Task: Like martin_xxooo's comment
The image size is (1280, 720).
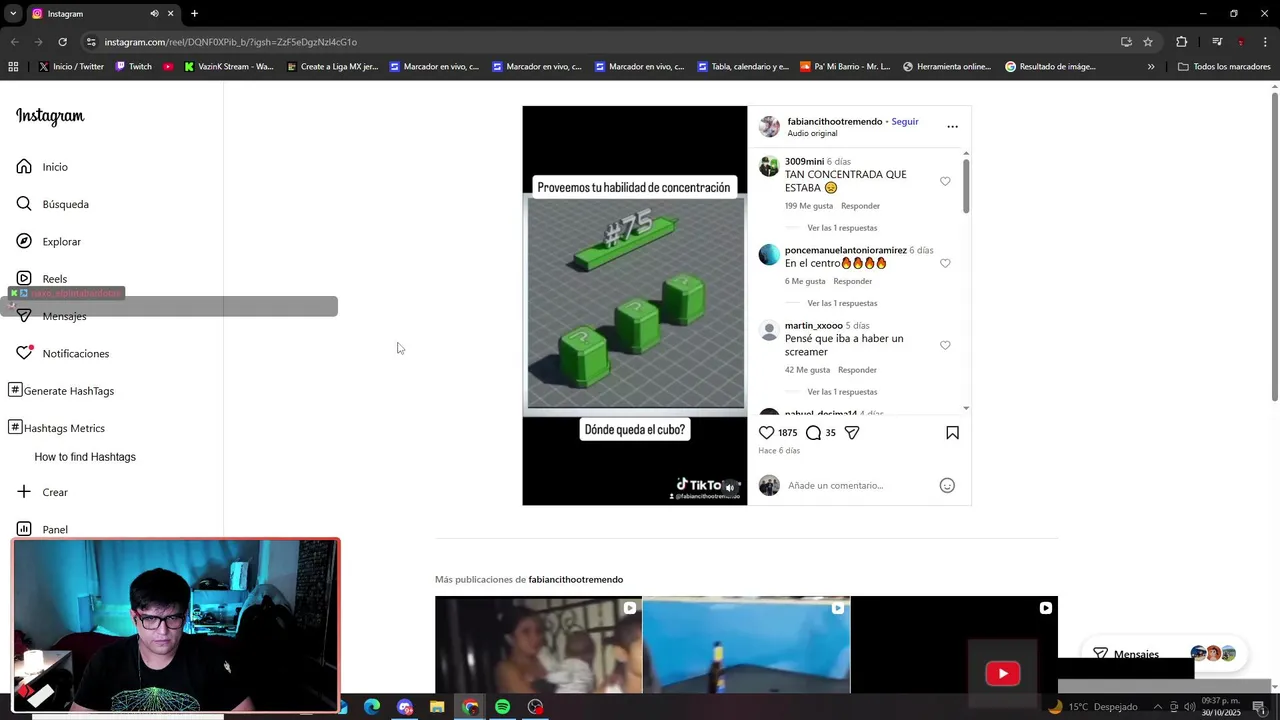Action: 945,345
